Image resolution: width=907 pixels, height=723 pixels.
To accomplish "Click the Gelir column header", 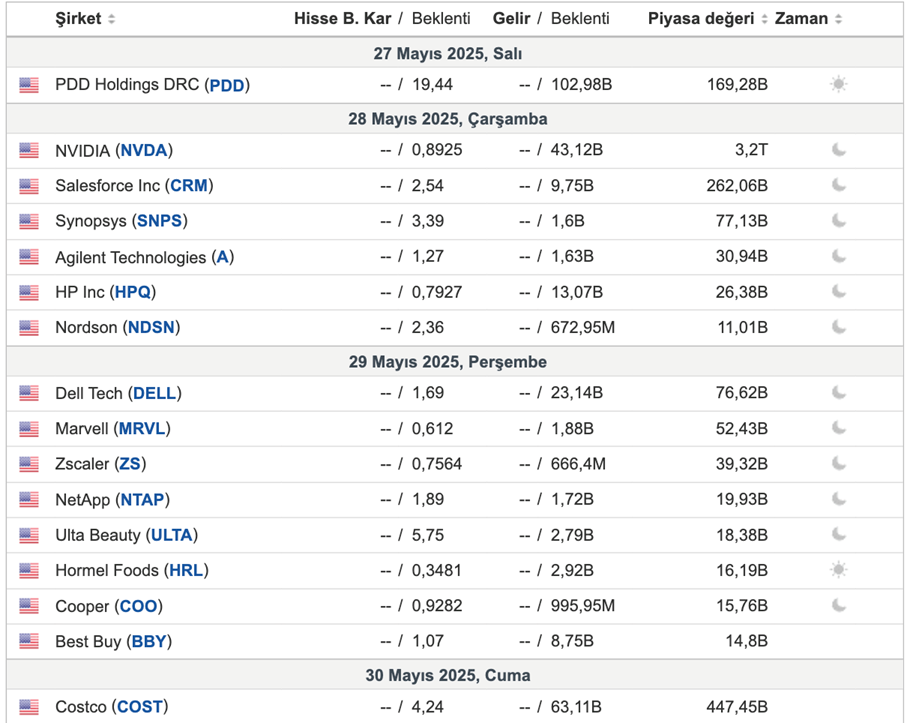I will (511, 19).
